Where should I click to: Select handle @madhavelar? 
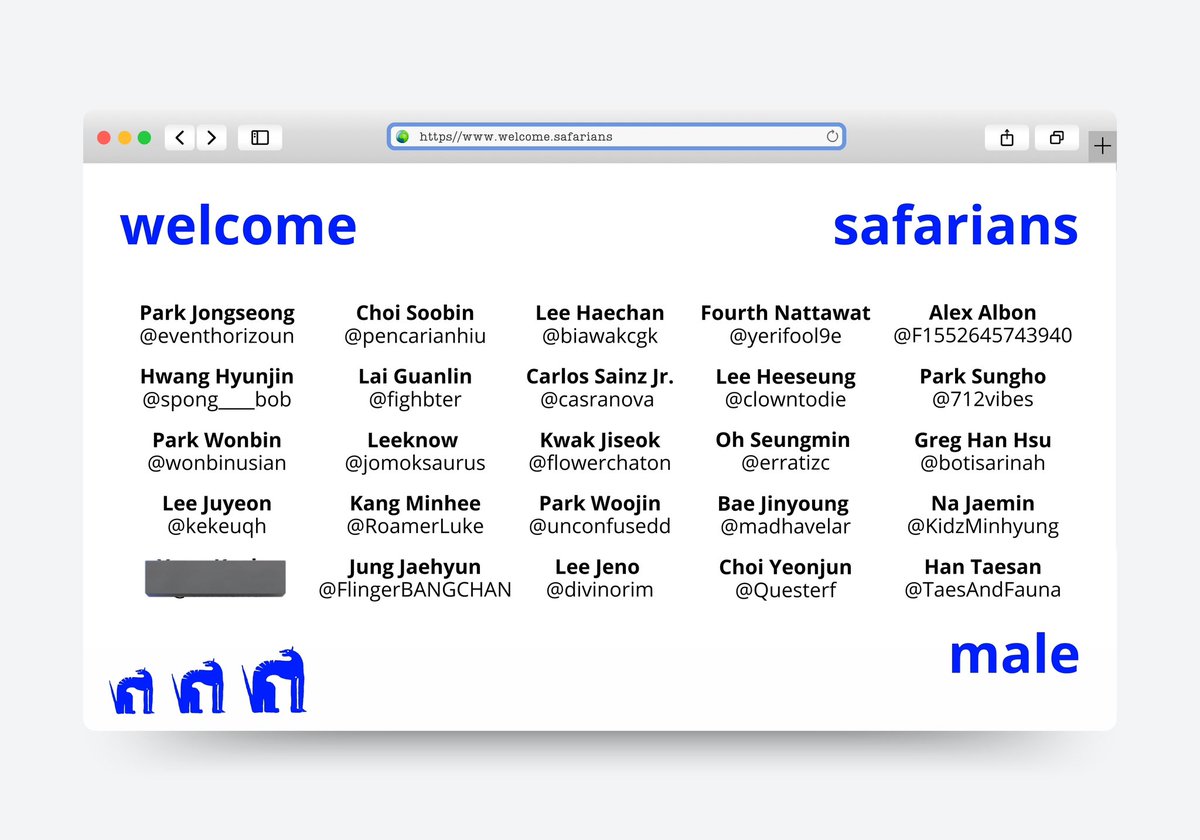tap(785, 527)
